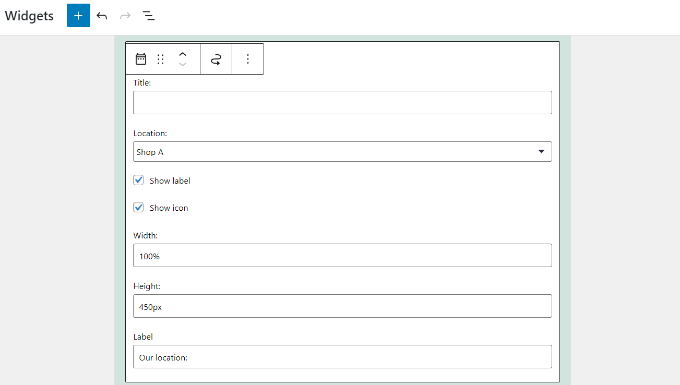Open the list view outline

click(x=149, y=16)
